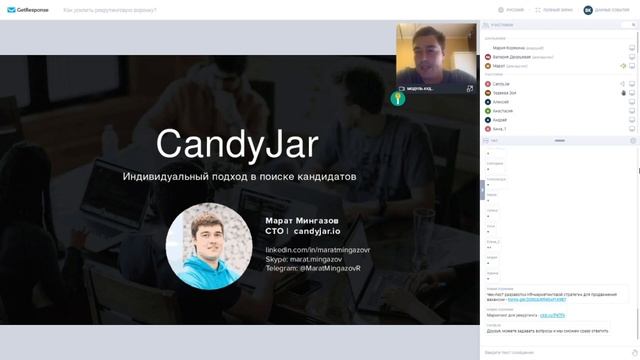This screenshot has height=360, width=640.
Task: Click the avatar in the Анастасия row
Action: pos(488,111)
